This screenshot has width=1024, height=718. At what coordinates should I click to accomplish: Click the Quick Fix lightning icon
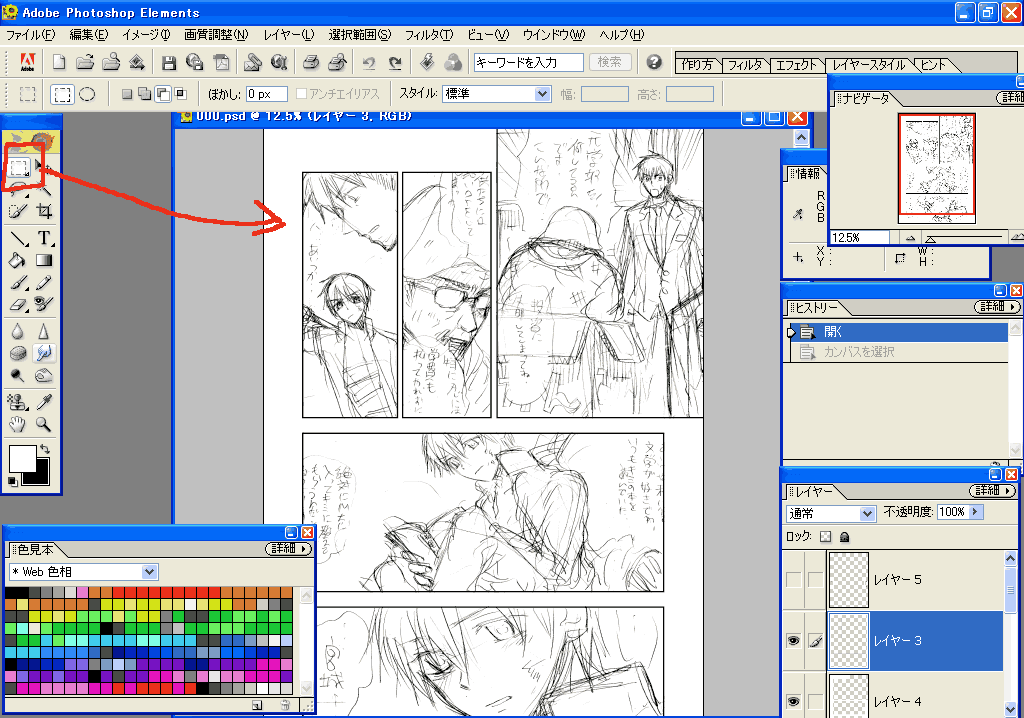pyautogui.click(x=427, y=62)
